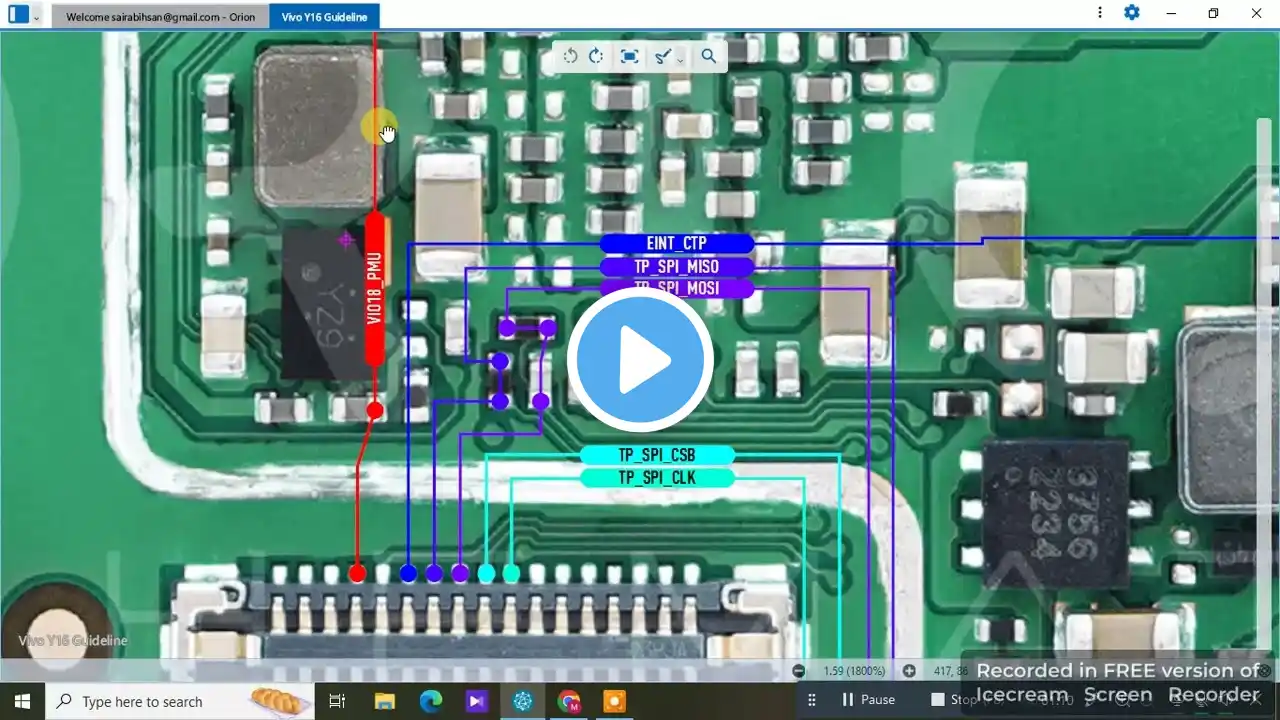
Task: Click the EINT_CTP signal label
Action: tap(676, 243)
